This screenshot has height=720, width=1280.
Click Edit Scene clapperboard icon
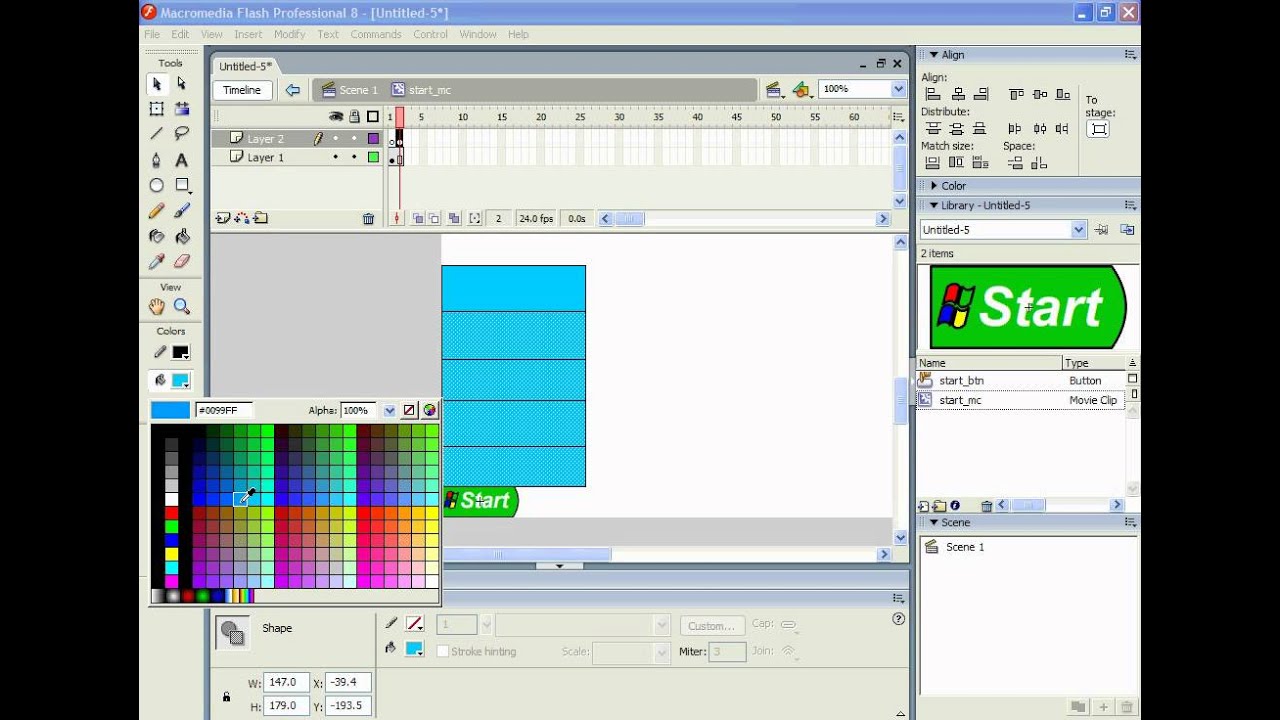(773, 90)
